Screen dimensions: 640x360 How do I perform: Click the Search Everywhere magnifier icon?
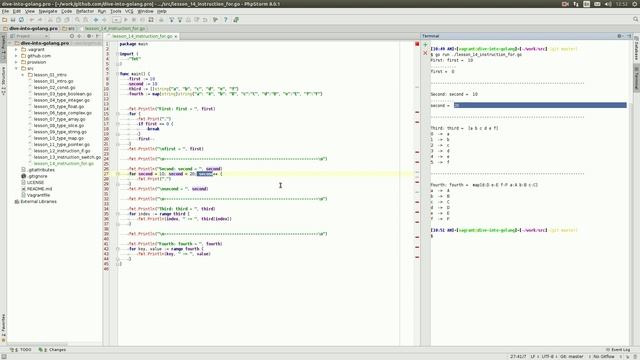tap(636, 20)
